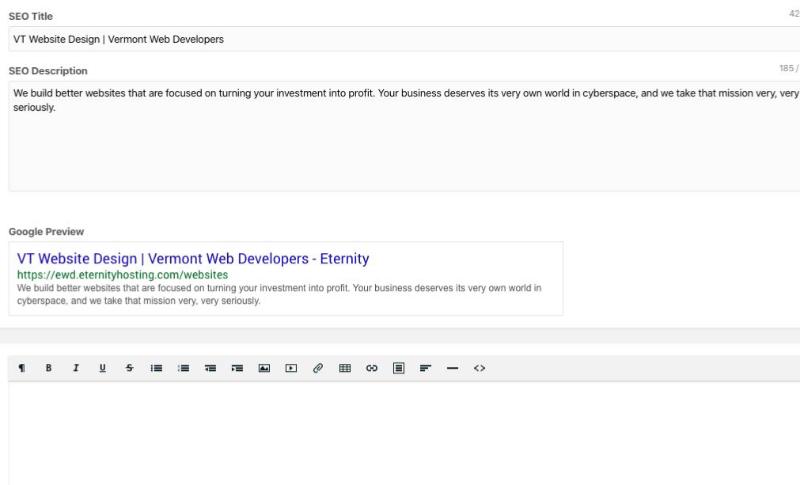The image size is (800, 485).
Task: Increase indent with indent icon
Action: click(x=237, y=368)
